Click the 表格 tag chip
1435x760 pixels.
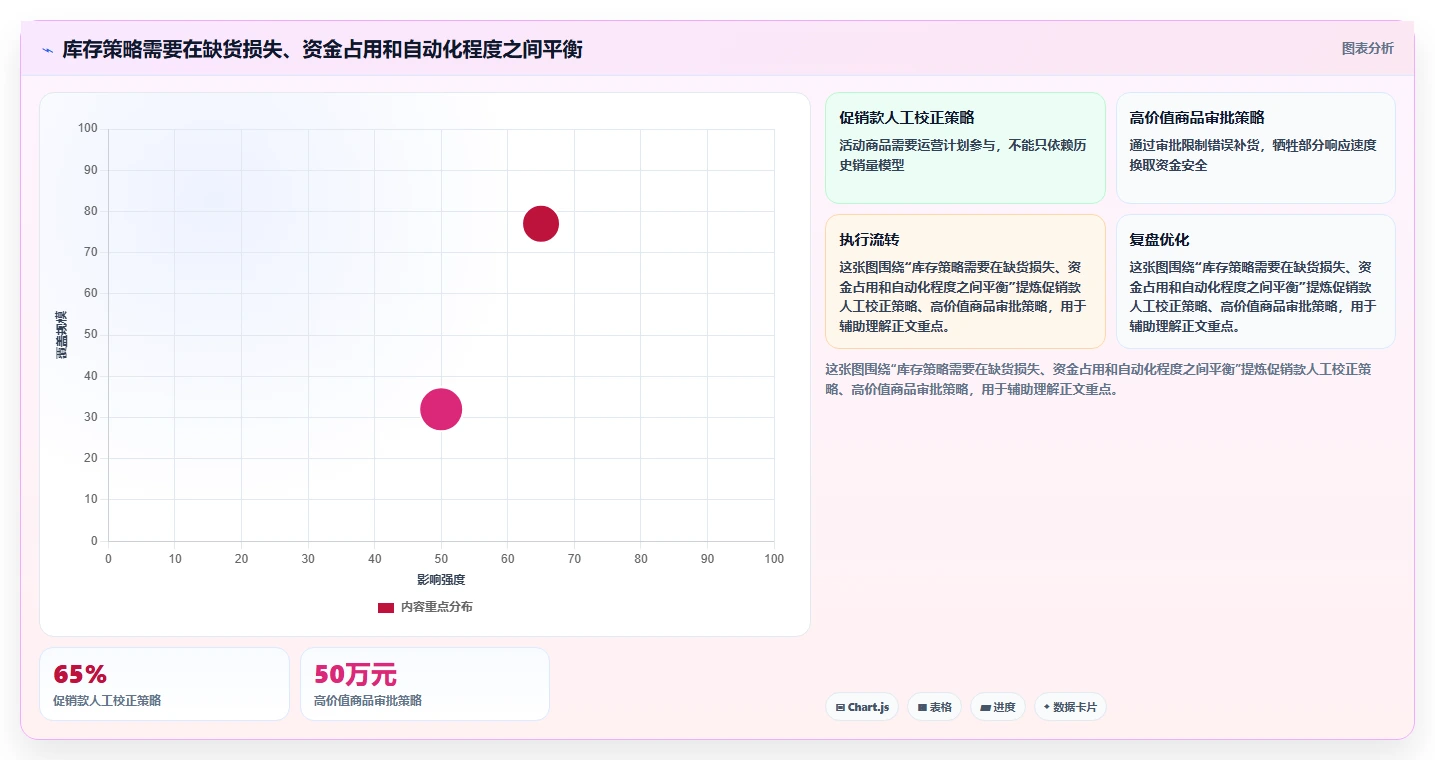(934, 707)
